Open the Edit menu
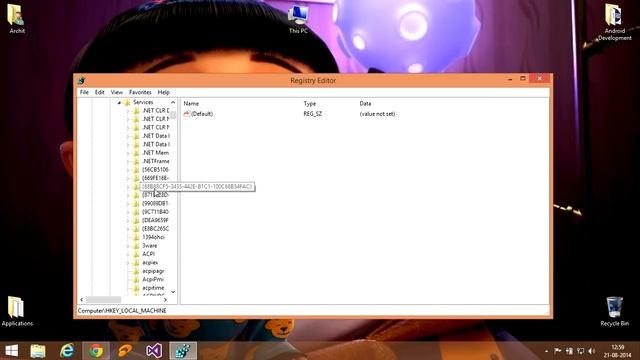Screen dimensions: 640x360 click(x=100, y=92)
